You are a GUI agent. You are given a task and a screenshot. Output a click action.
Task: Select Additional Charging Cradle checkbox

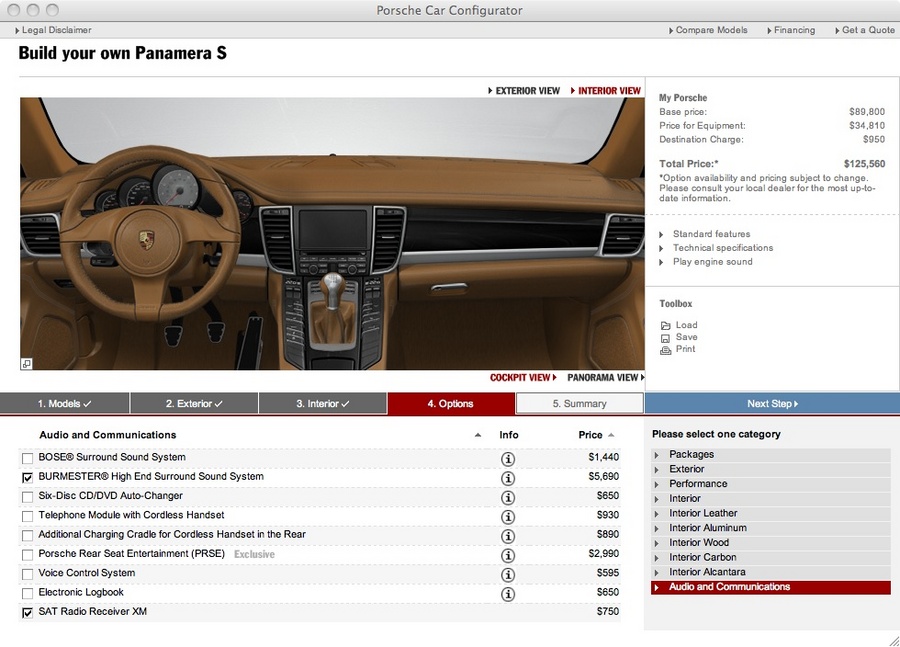coord(27,536)
